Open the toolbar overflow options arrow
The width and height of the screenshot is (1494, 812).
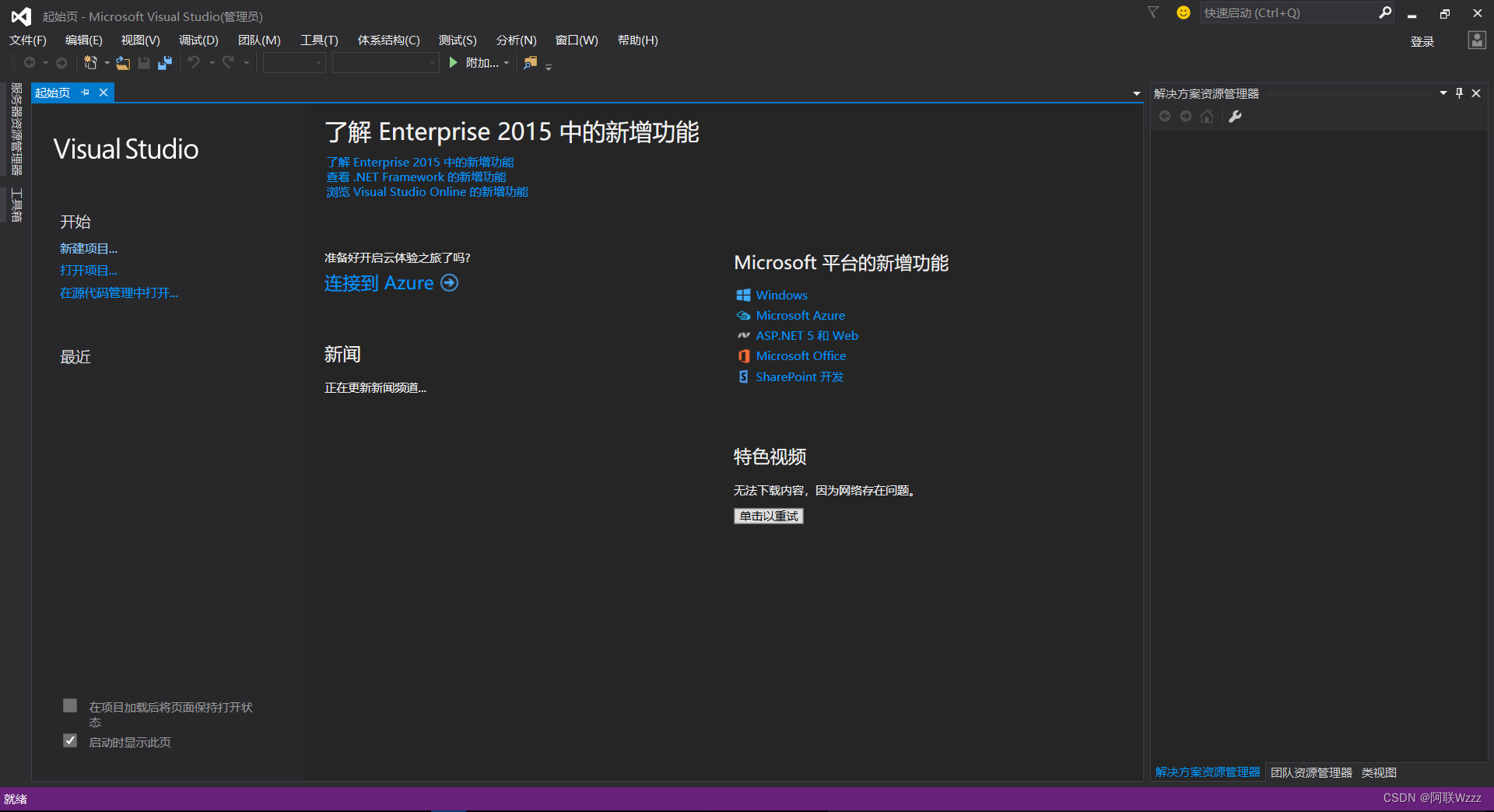point(549,67)
